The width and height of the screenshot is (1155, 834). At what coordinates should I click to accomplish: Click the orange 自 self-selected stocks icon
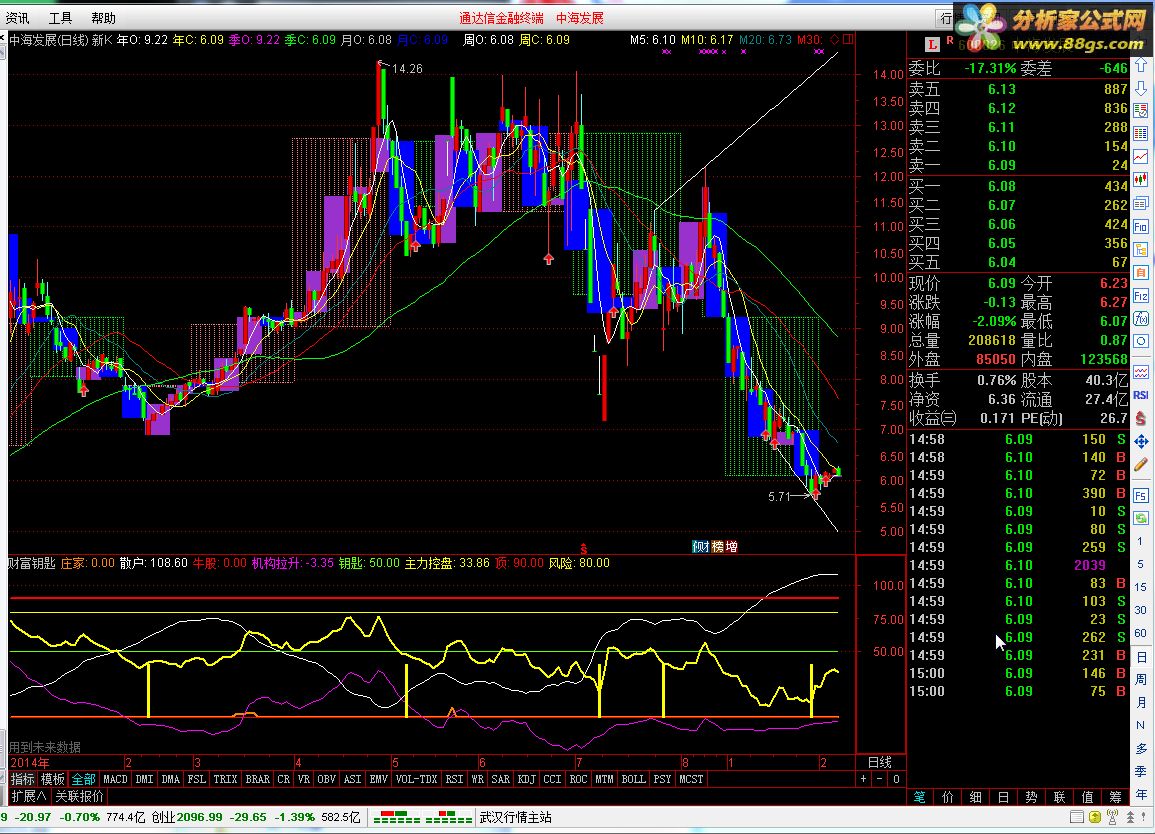click(1141, 272)
